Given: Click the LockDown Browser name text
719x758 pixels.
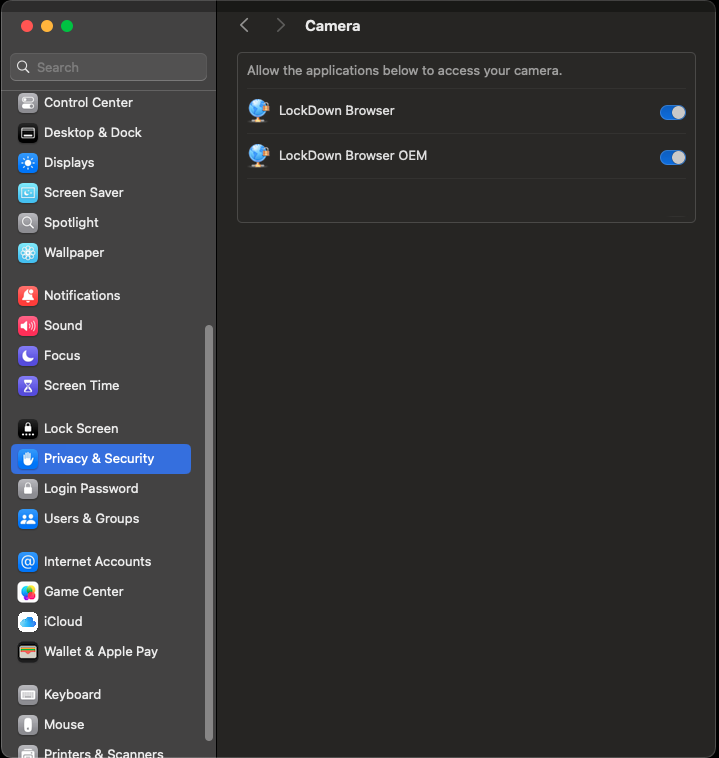Looking at the screenshot, I should [x=337, y=111].
